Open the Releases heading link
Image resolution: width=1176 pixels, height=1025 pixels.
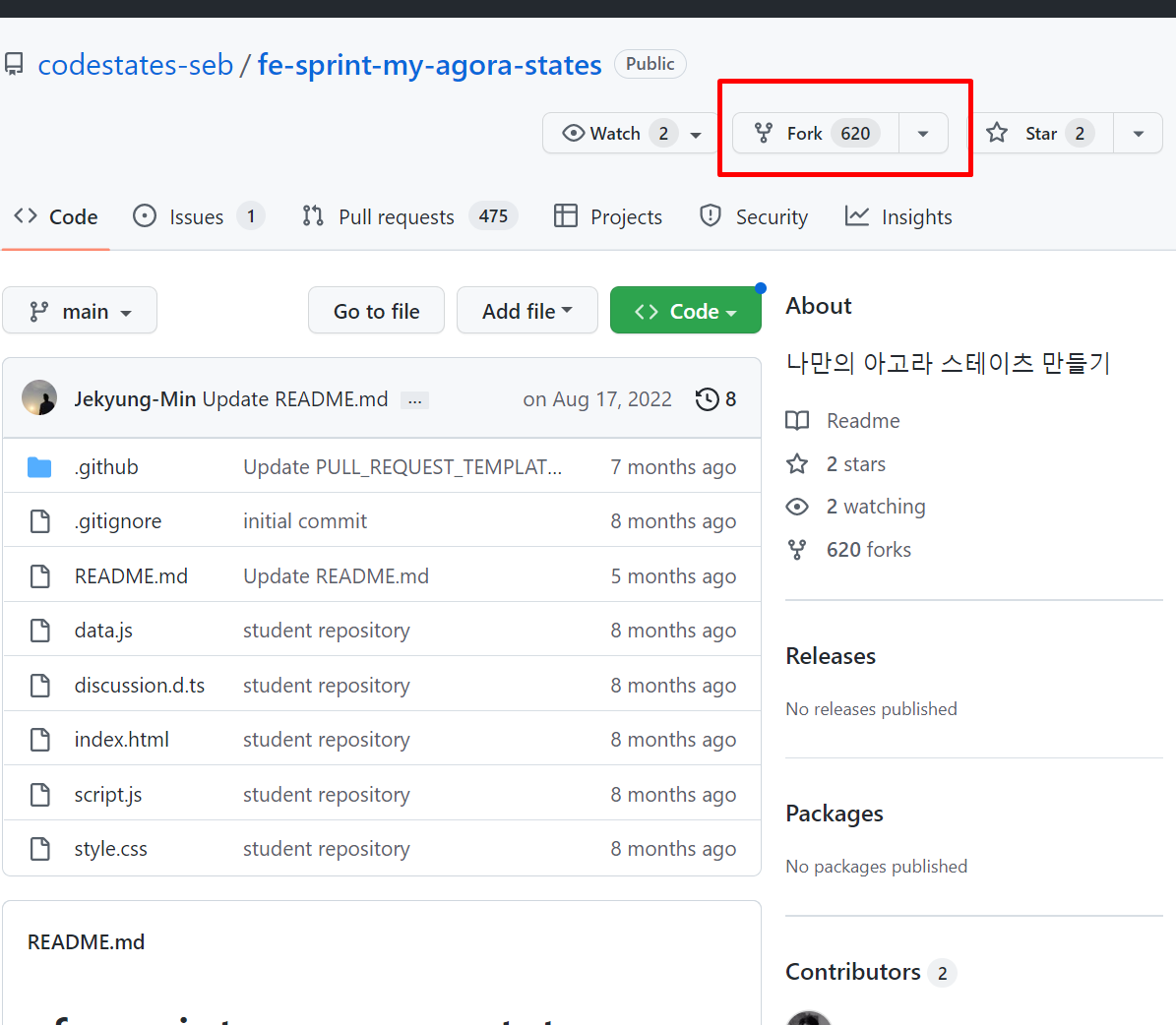[x=831, y=656]
